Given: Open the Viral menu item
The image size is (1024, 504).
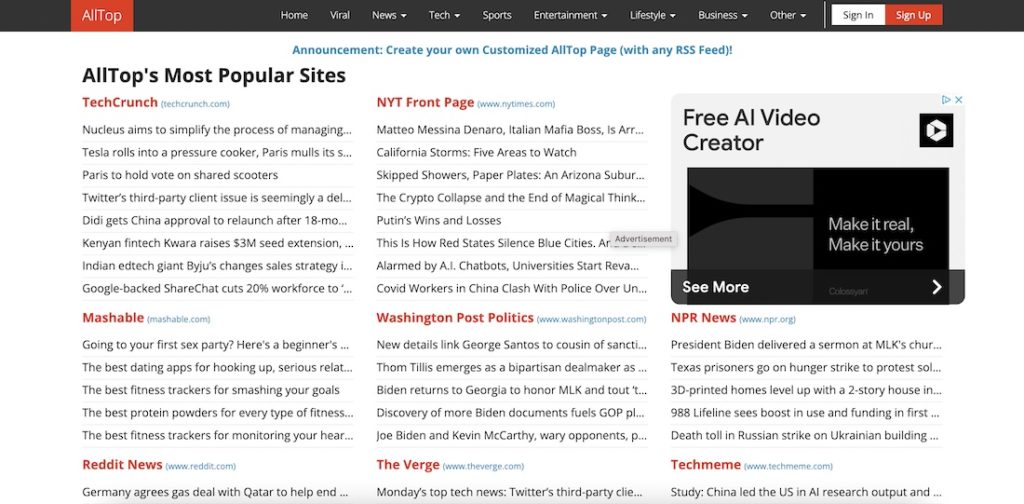Looking at the screenshot, I should click(340, 15).
